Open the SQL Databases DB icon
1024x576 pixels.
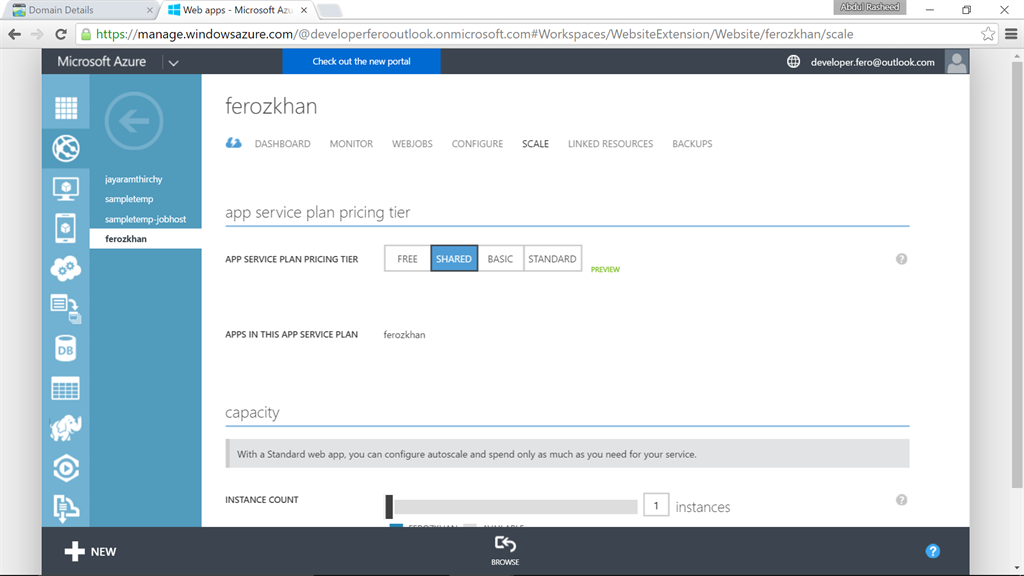(66, 349)
